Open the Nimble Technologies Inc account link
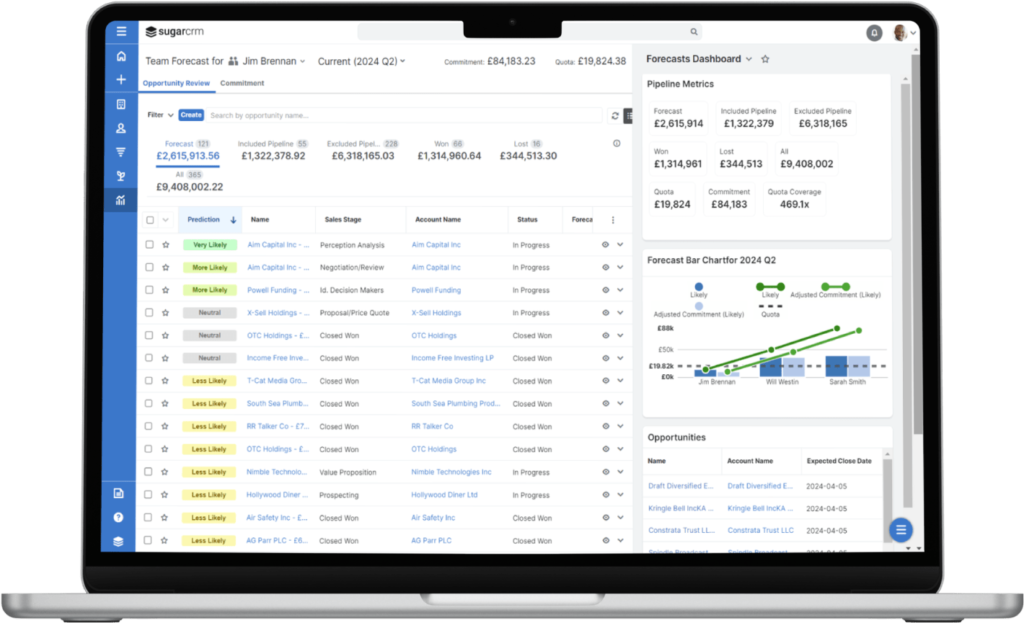This screenshot has width=1024, height=623. pyautogui.click(x=451, y=471)
